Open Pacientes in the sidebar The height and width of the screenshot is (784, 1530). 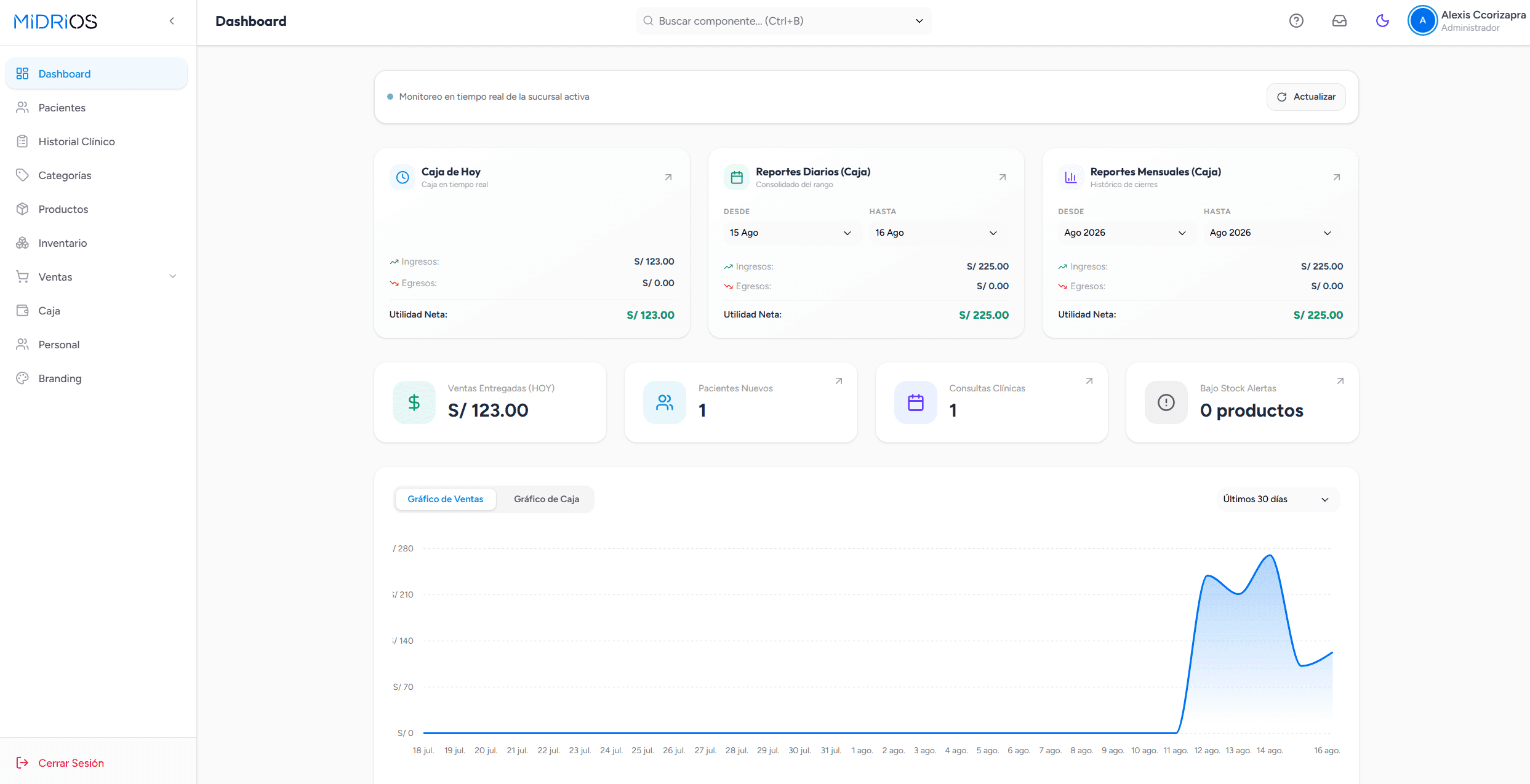pyautogui.click(x=97, y=108)
